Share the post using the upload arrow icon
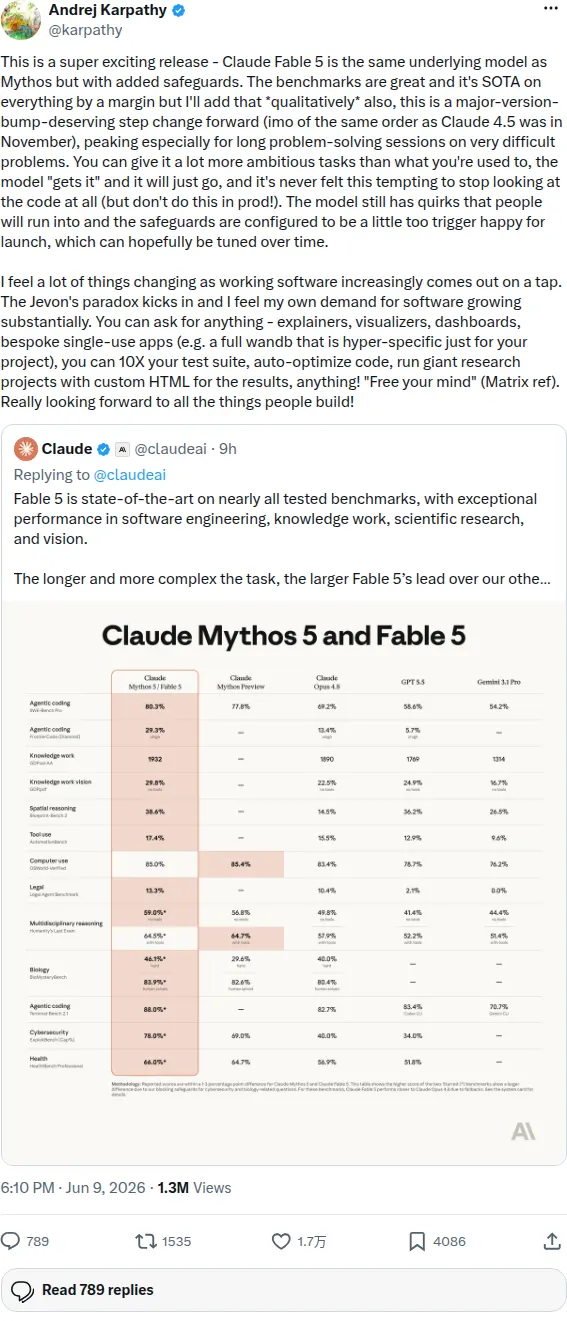The height and width of the screenshot is (1321, 567). coord(551,1241)
